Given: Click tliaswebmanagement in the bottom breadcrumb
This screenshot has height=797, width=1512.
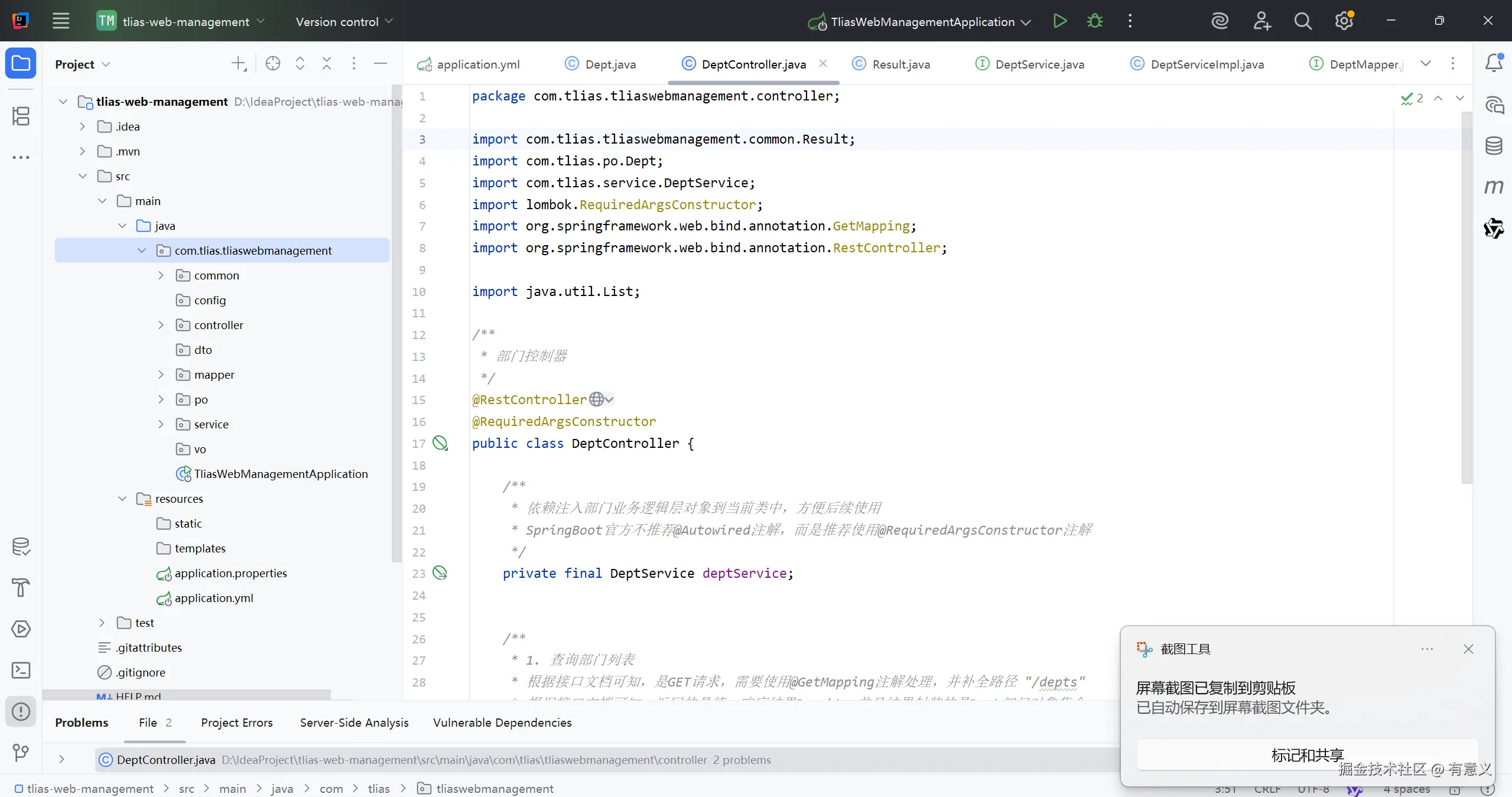Looking at the screenshot, I should click(x=494, y=788).
